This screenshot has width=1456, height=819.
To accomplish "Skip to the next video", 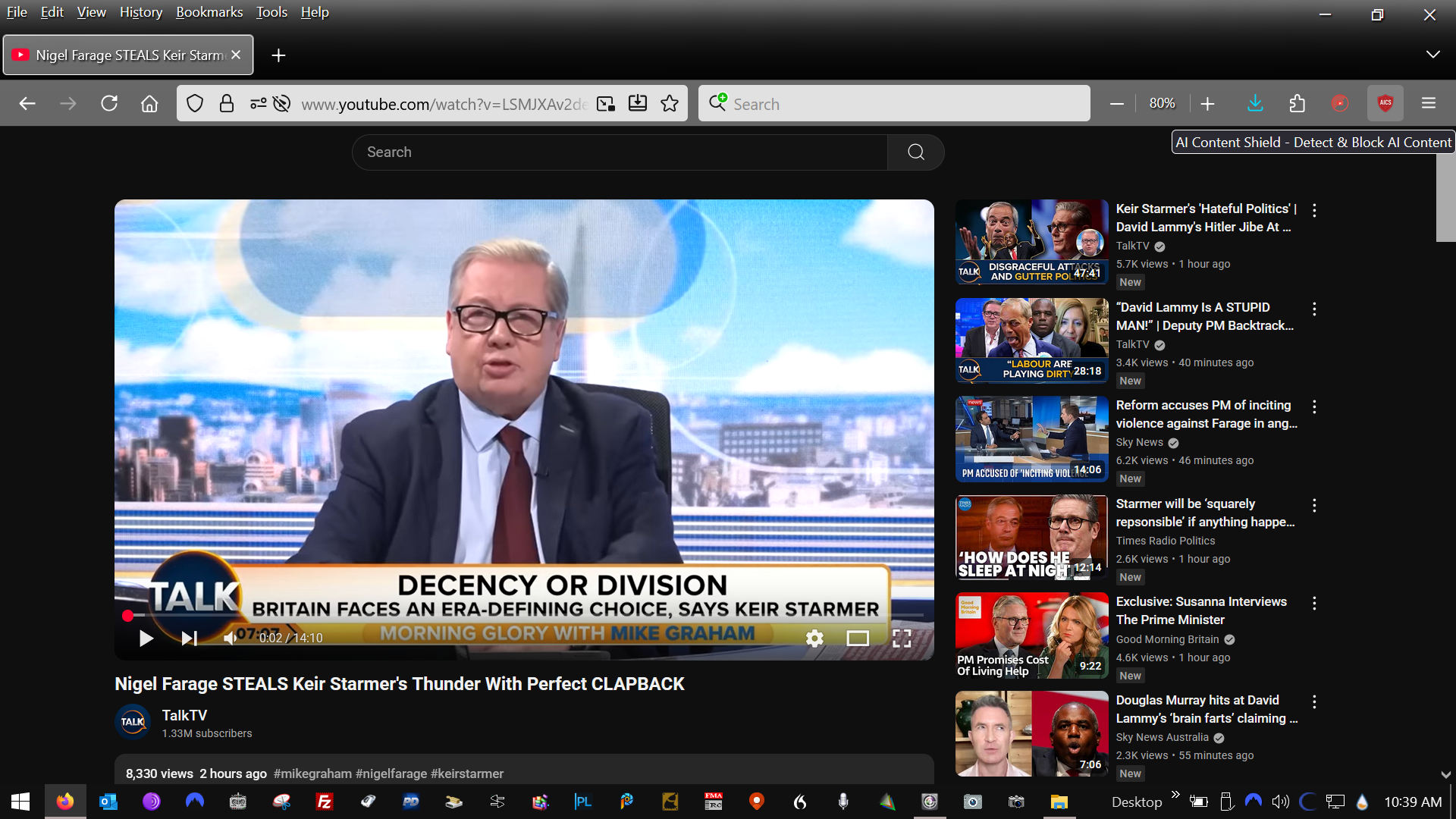I will (x=189, y=639).
